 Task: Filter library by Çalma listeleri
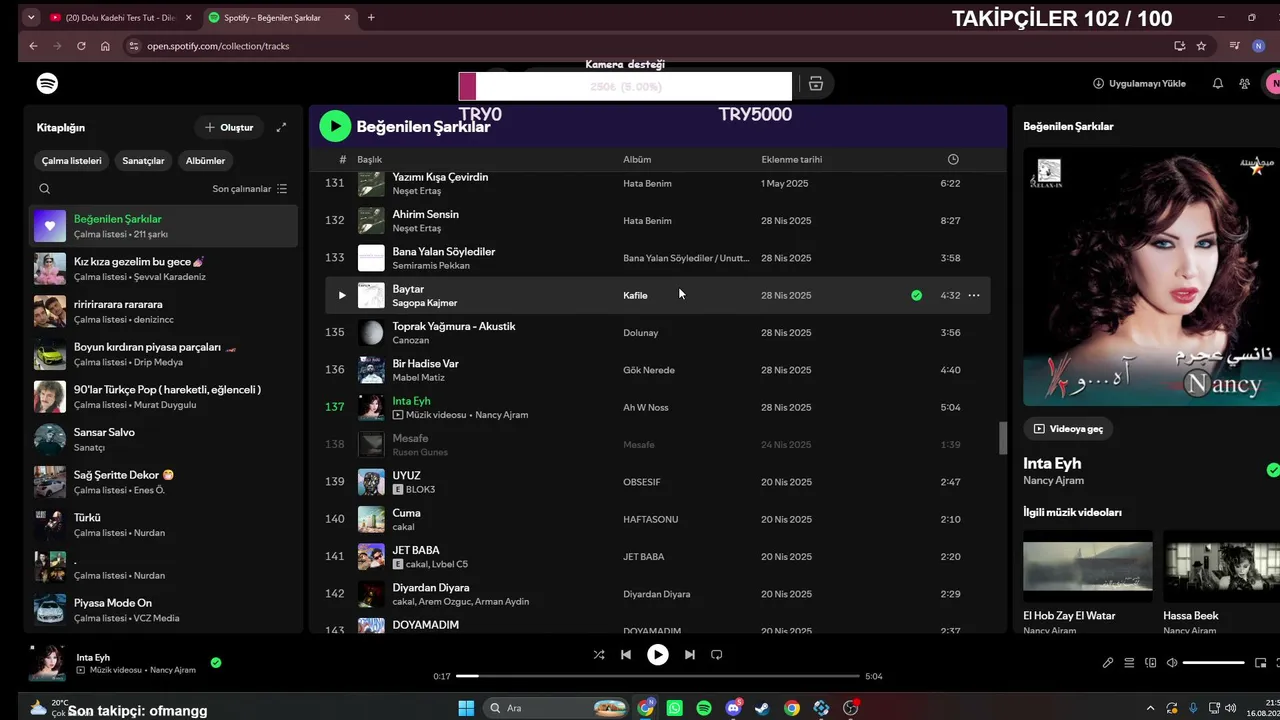coord(72,160)
